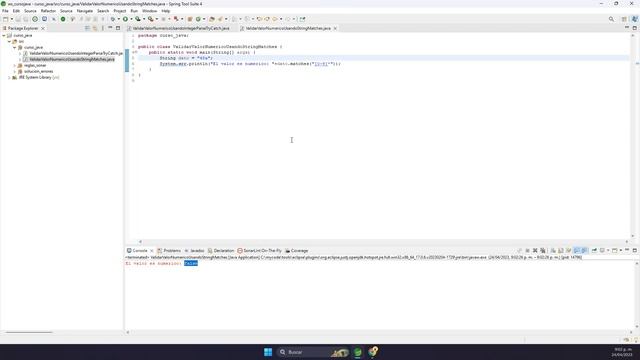Switch to the Declaration tab
The width and height of the screenshot is (640, 360).
point(221,251)
